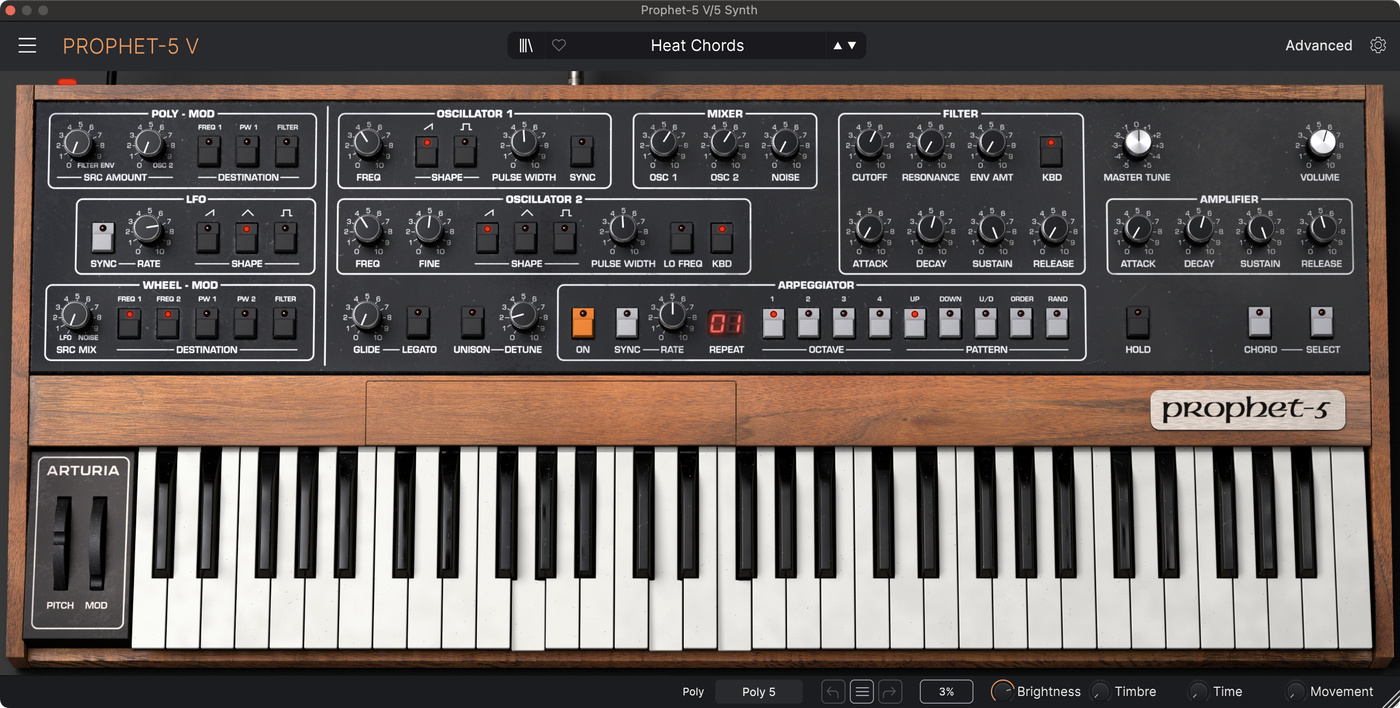Select previous preset with up arrow
The width and height of the screenshot is (1400, 708).
pos(838,45)
